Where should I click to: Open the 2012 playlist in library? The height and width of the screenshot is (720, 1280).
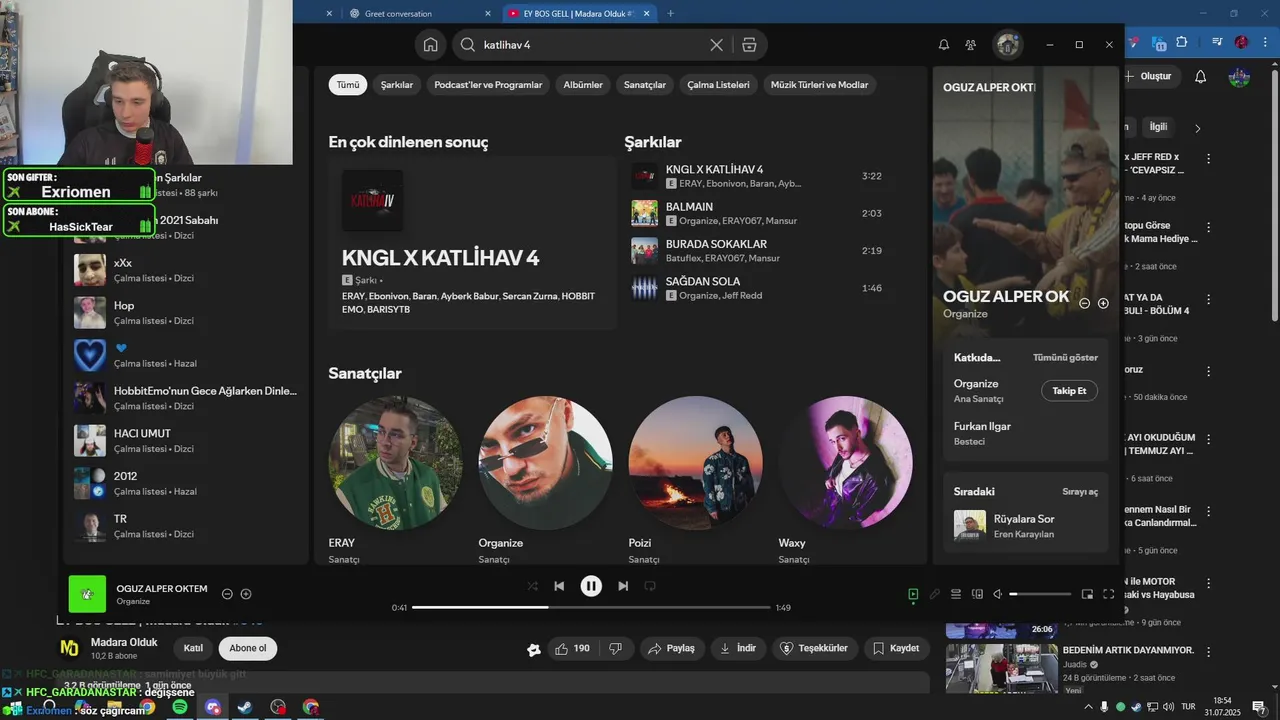click(187, 483)
